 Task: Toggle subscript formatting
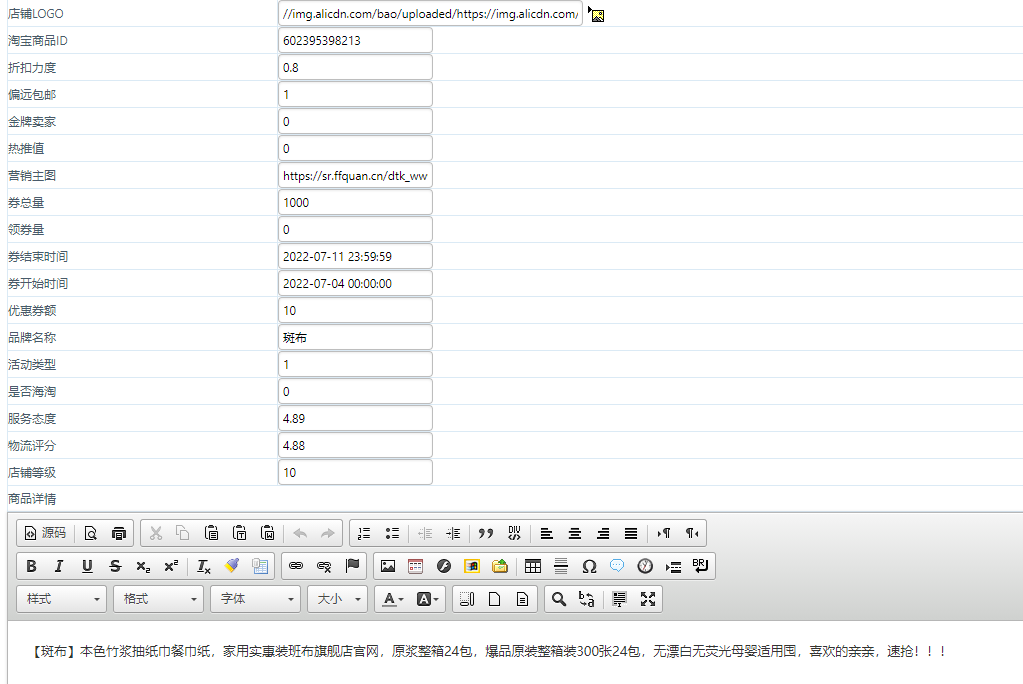[143, 566]
